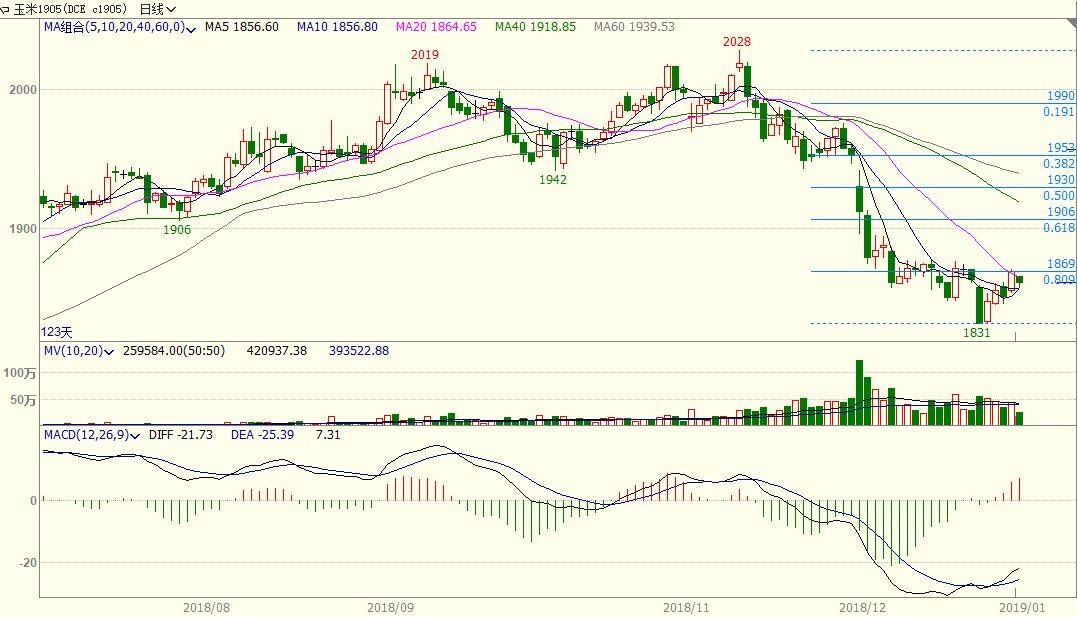Screen dimensions: 1077x617
Task: Click the MACD DIFF -21.73 value
Action: tap(175, 435)
